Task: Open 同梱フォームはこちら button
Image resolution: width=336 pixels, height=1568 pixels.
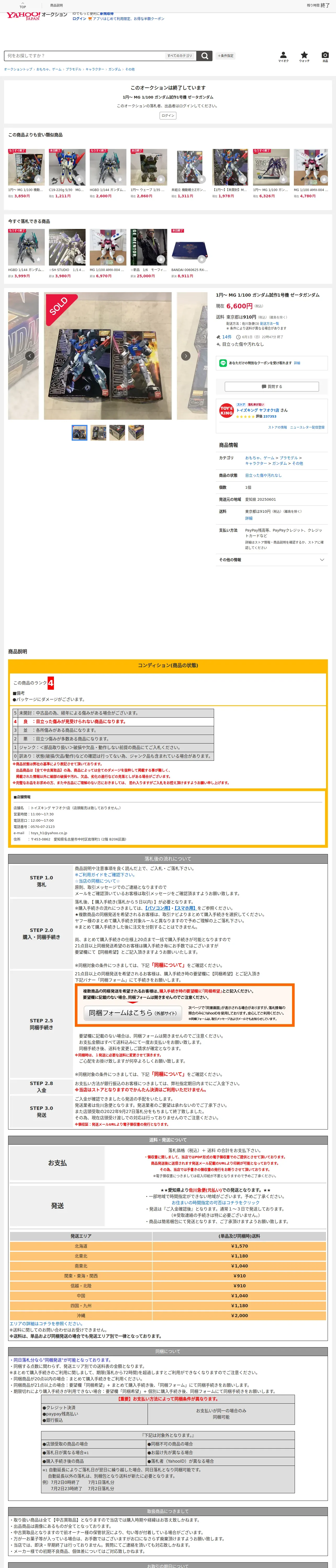Action: (x=133, y=1013)
